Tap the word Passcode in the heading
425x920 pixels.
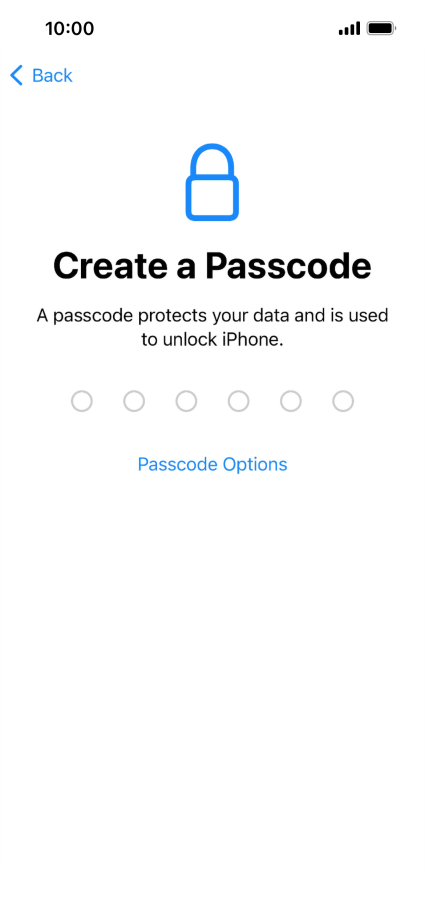click(288, 266)
